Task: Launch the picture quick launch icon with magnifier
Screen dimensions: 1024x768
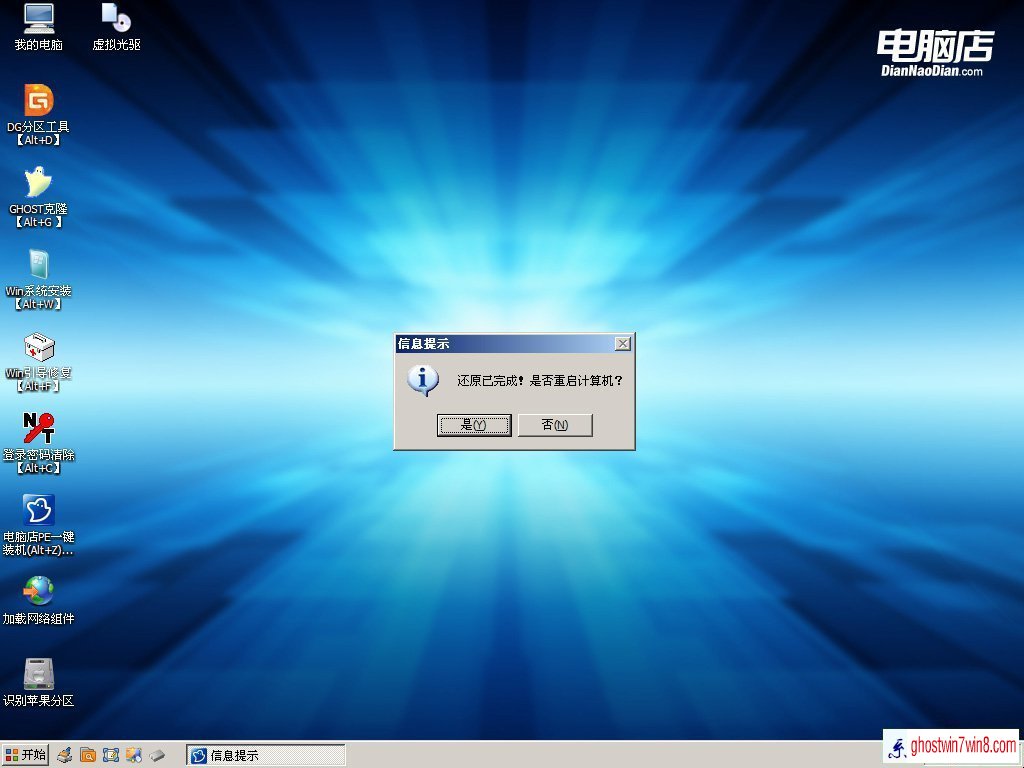Action: click(134, 755)
